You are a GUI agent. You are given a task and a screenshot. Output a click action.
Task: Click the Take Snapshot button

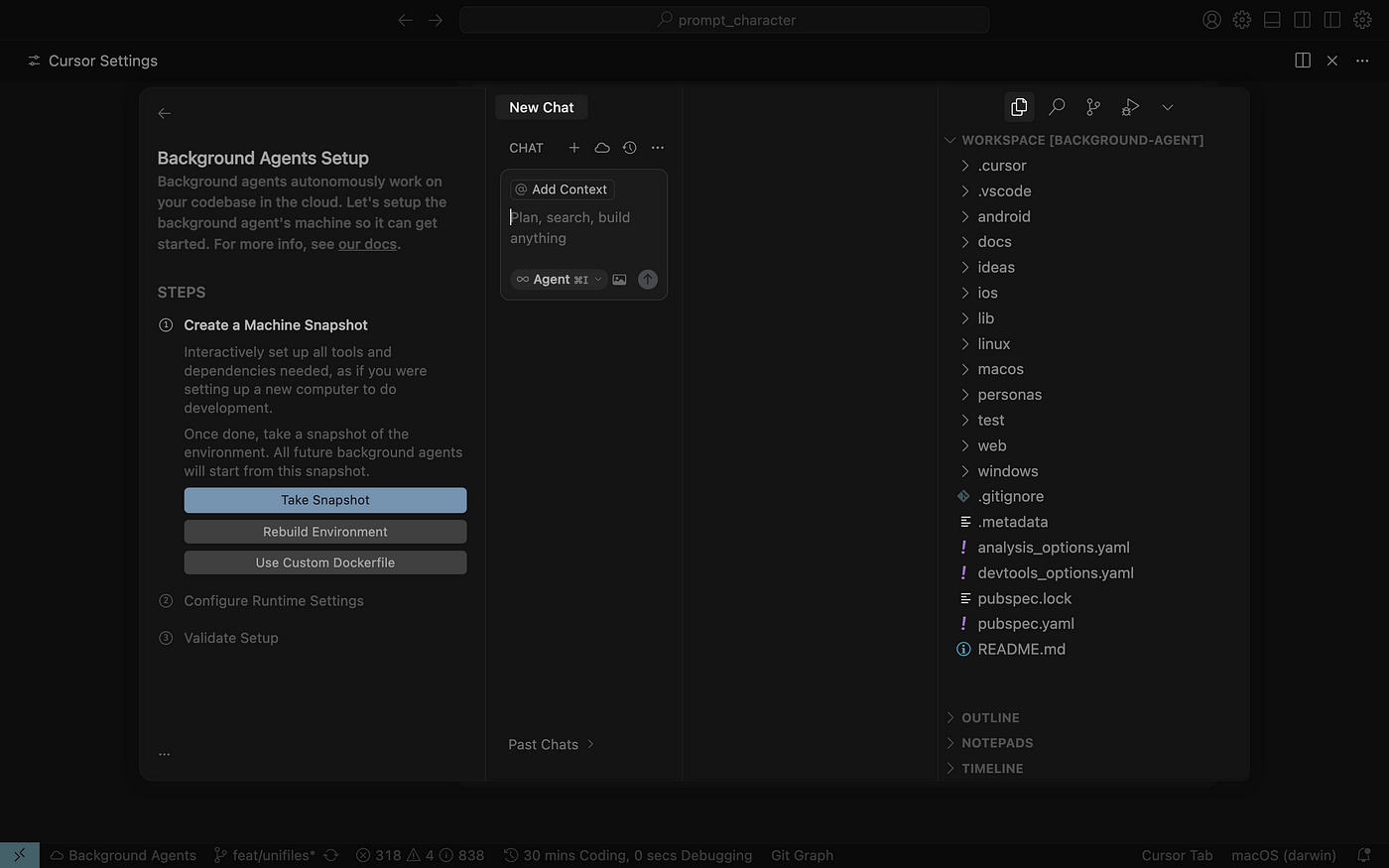click(x=325, y=500)
